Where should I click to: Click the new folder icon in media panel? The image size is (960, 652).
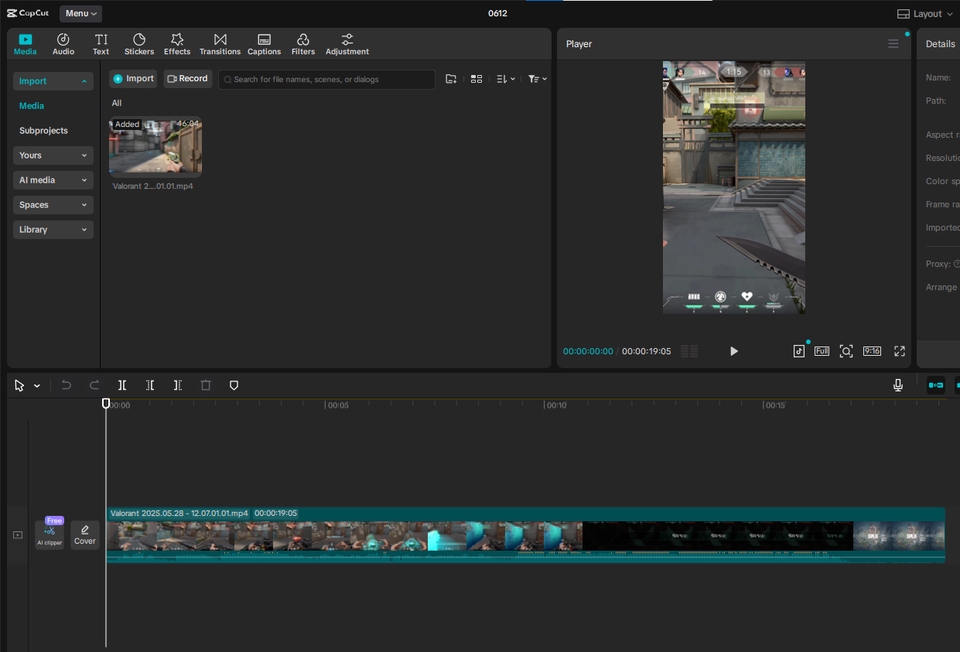(x=451, y=79)
